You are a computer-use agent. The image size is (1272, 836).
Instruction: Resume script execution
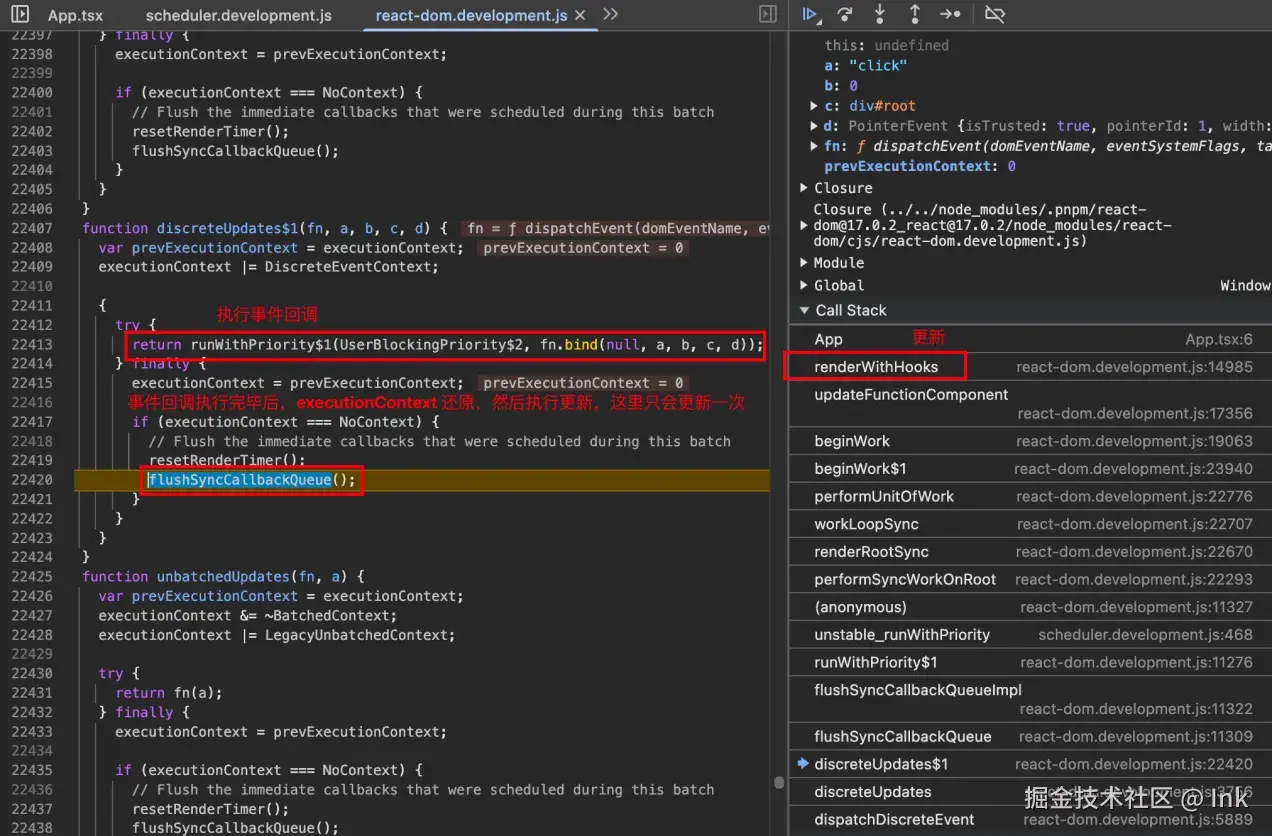(811, 15)
